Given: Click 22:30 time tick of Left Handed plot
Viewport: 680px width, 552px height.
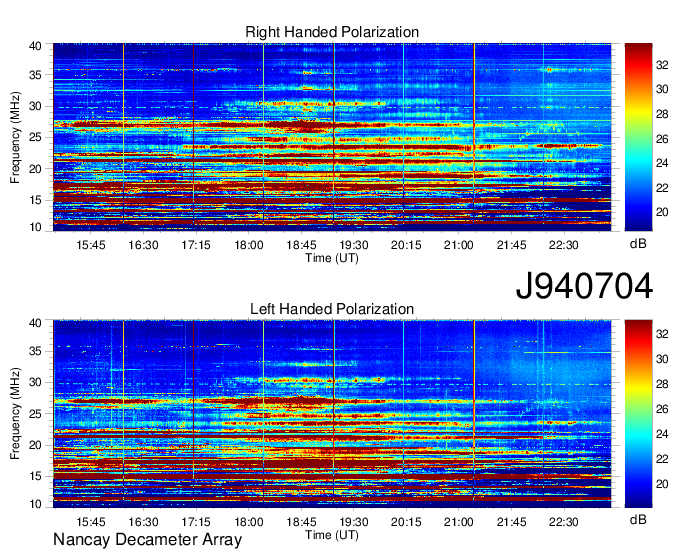Looking at the screenshot, I should (x=564, y=522).
